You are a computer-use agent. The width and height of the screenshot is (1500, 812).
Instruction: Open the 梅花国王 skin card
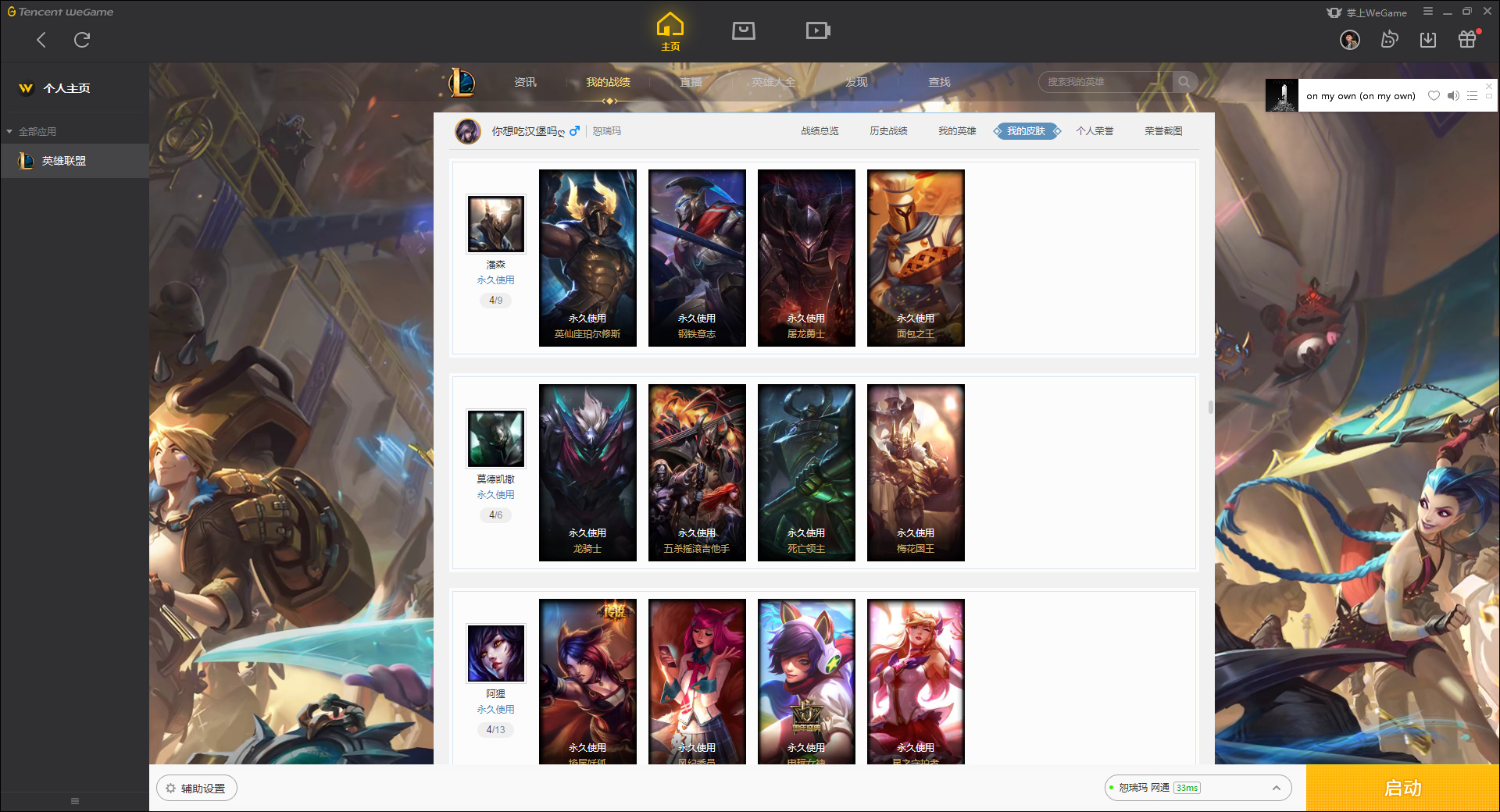pyautogui.click(x=916, y=472)
